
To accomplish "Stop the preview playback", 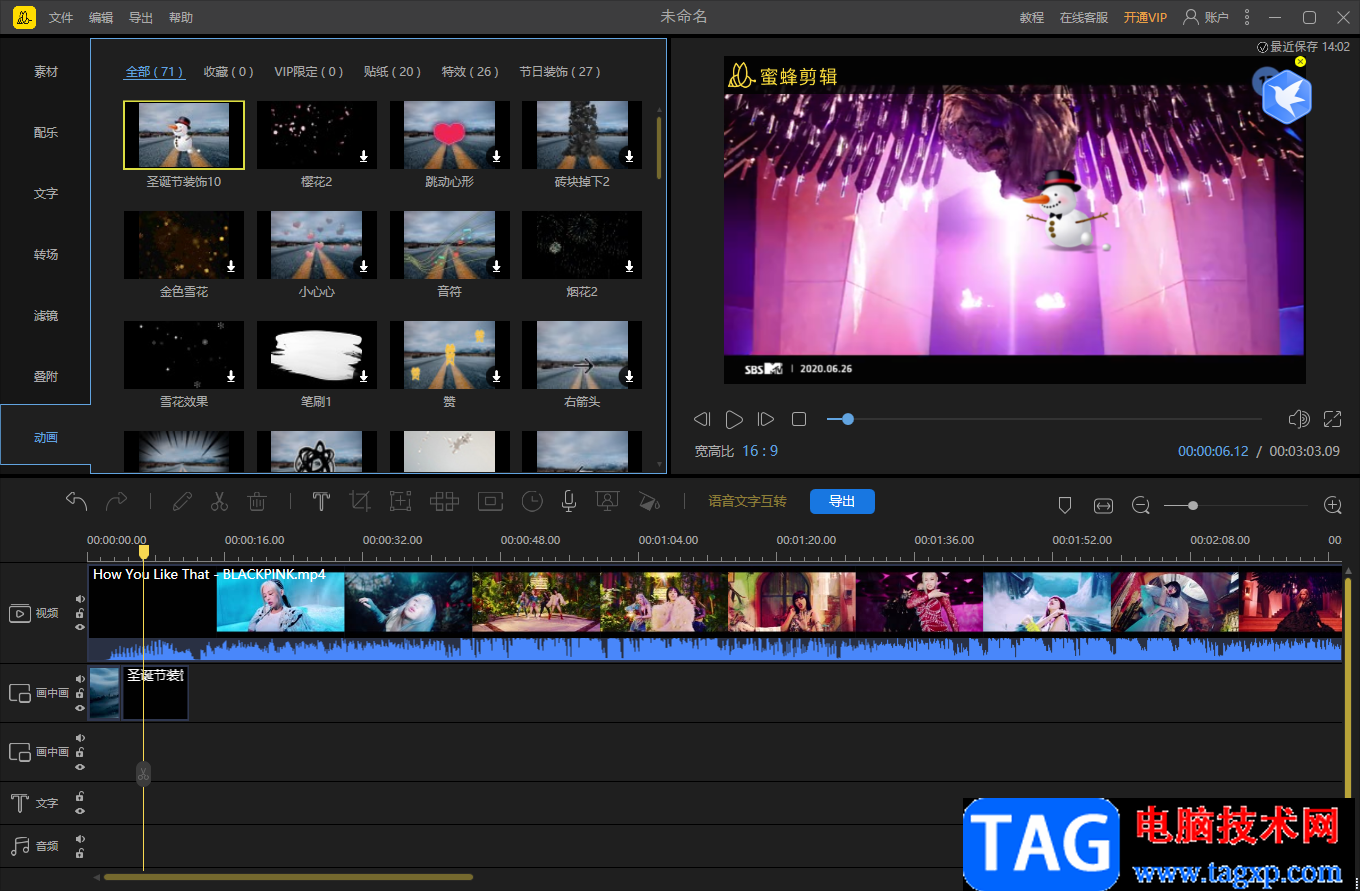I will pos(799,419).
